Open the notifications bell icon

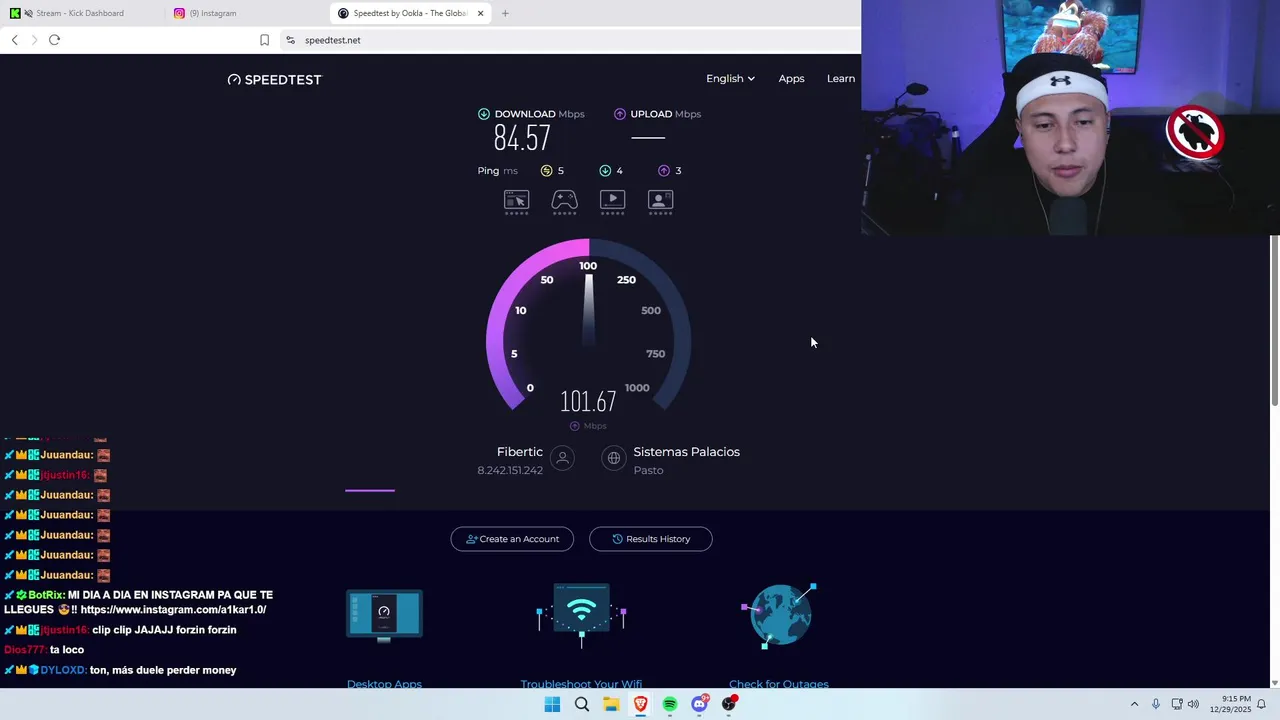(x=1262, y=704)
